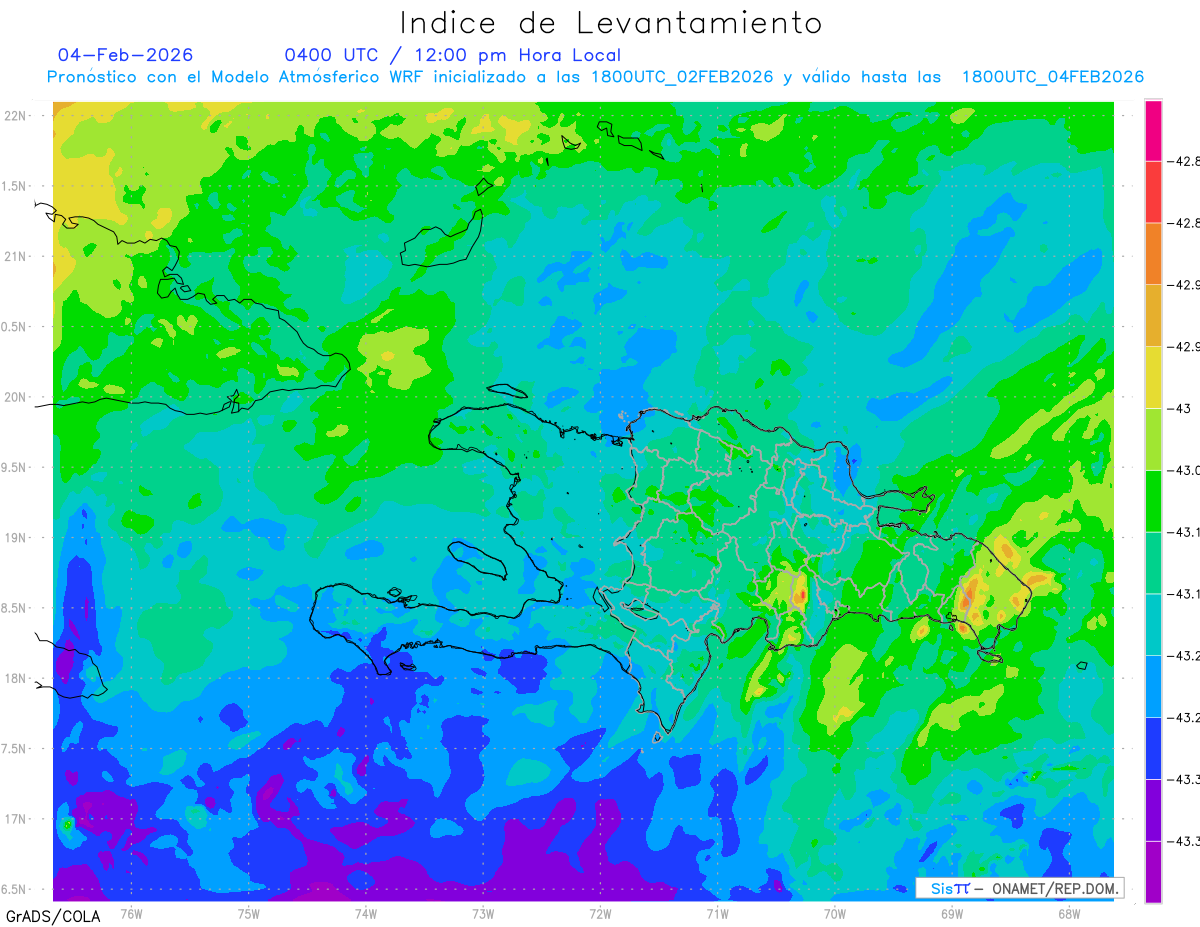Click the 18N latitude label

click(16, 679)
